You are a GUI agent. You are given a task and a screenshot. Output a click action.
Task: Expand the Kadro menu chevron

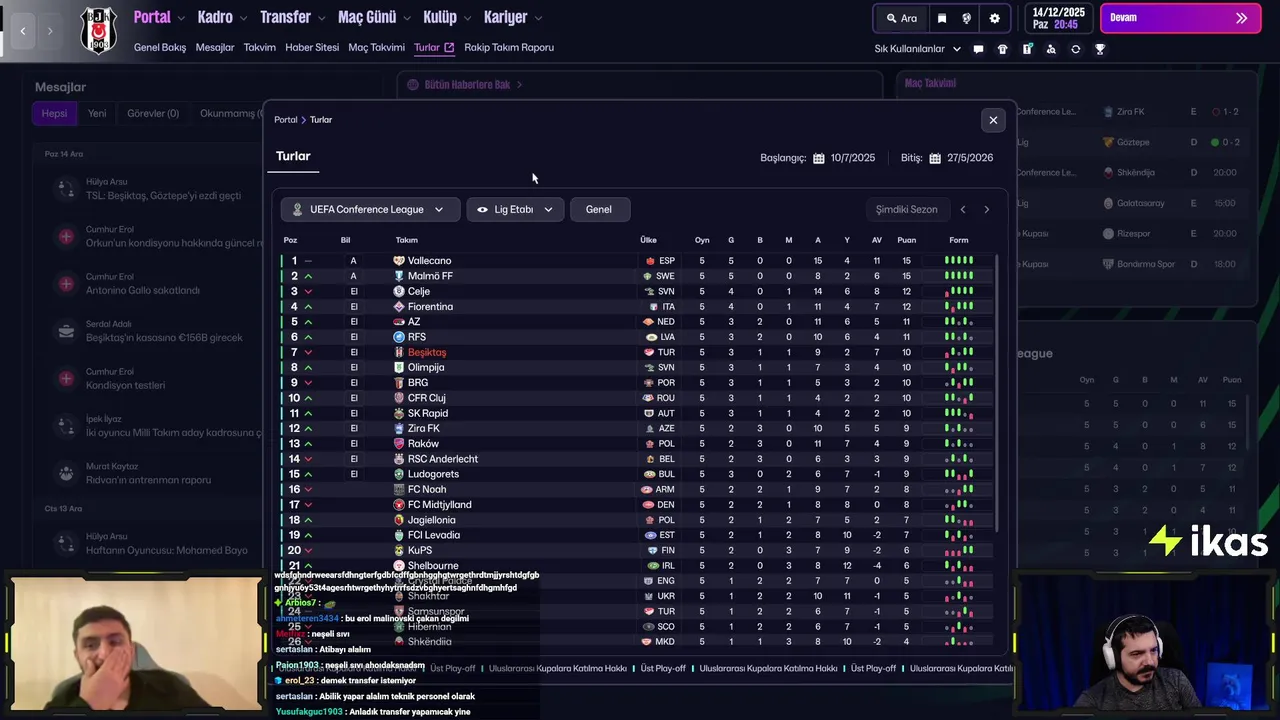[242, 18]
